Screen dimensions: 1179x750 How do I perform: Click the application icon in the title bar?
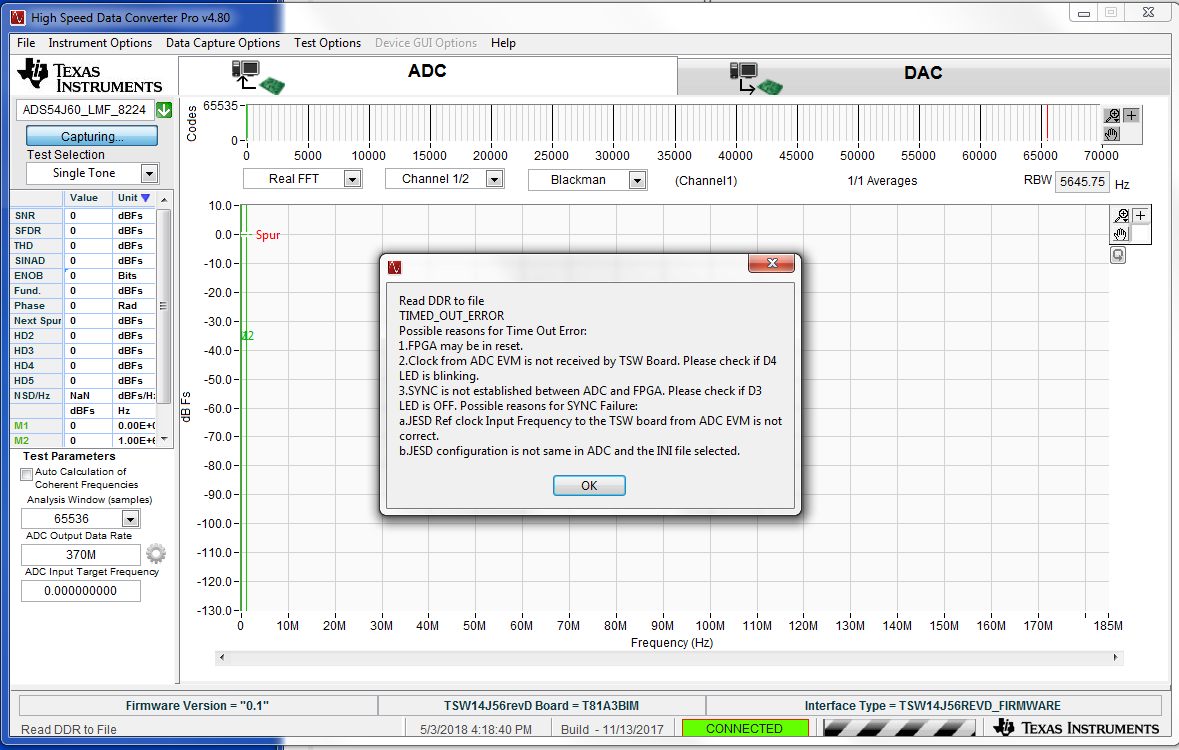(x=18, y=17)
